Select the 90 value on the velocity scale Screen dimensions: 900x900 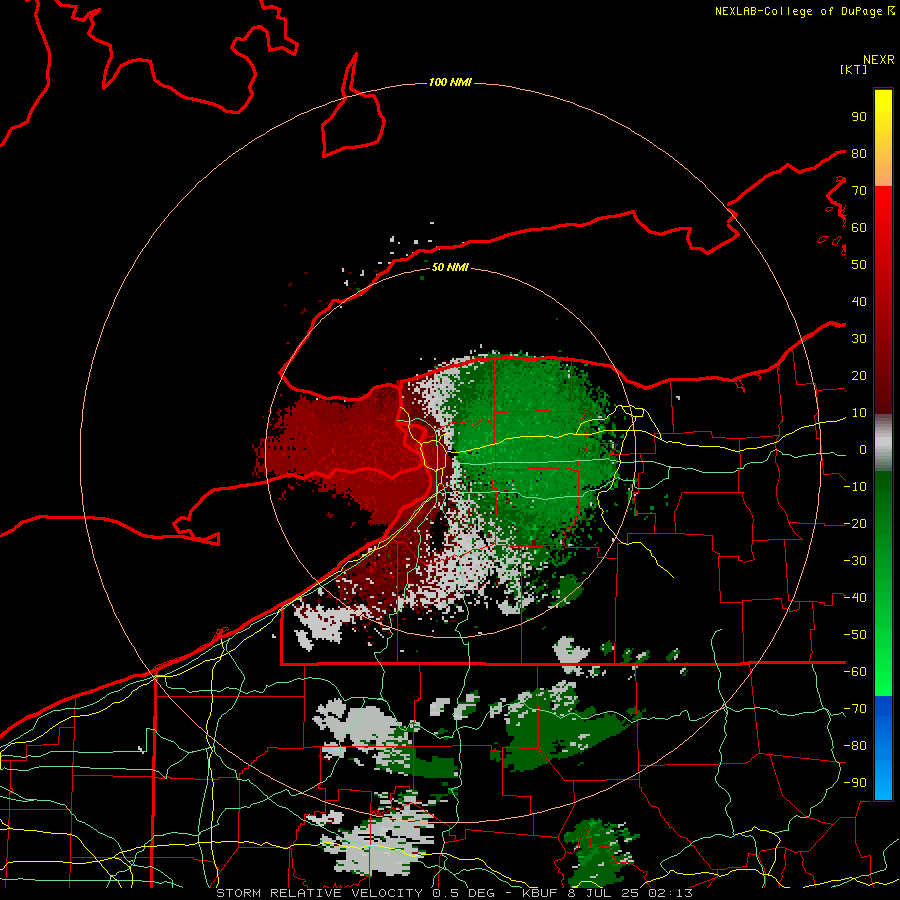pyautogui.click(x=859, y=117)
